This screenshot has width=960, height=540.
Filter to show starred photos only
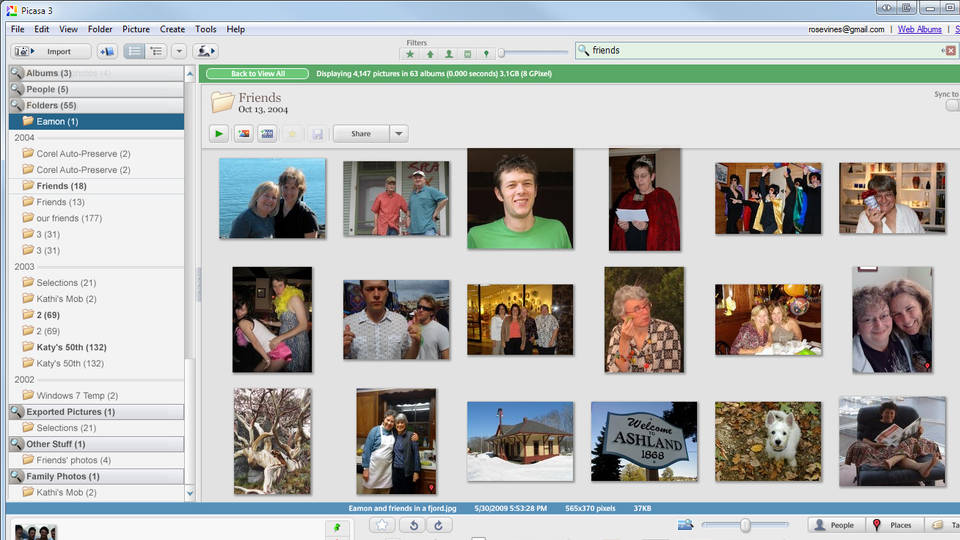pos(410,54)
